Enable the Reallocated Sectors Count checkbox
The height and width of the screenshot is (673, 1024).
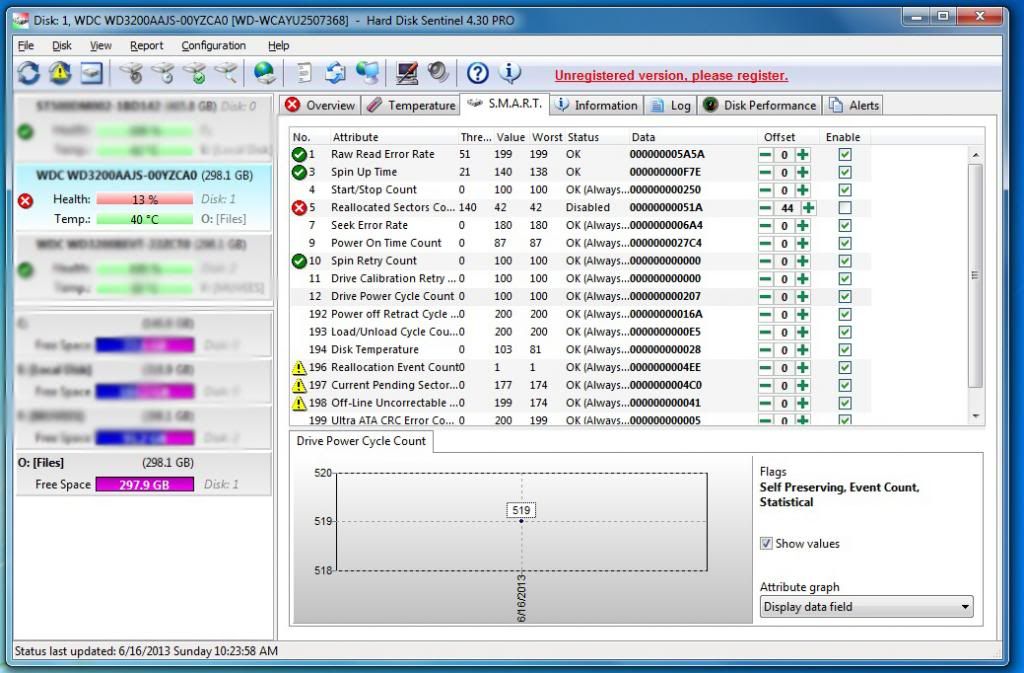point(845,208)
